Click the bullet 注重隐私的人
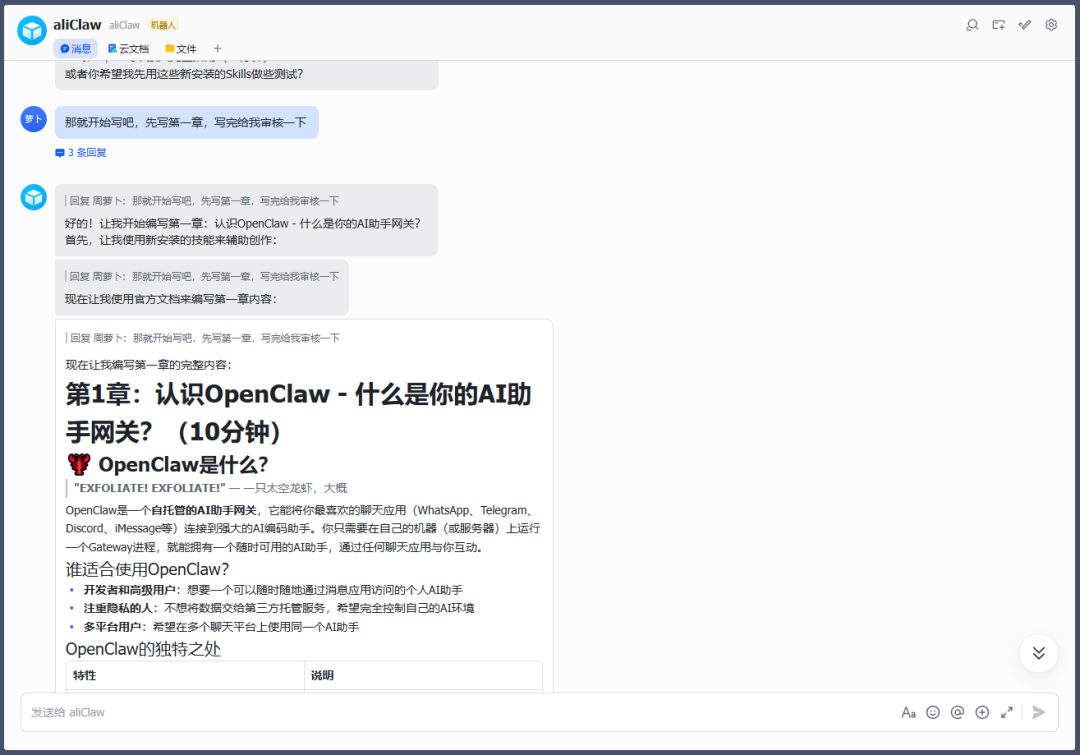The image size is (1080, 755). pyautogui.click(x=279, y=608)
